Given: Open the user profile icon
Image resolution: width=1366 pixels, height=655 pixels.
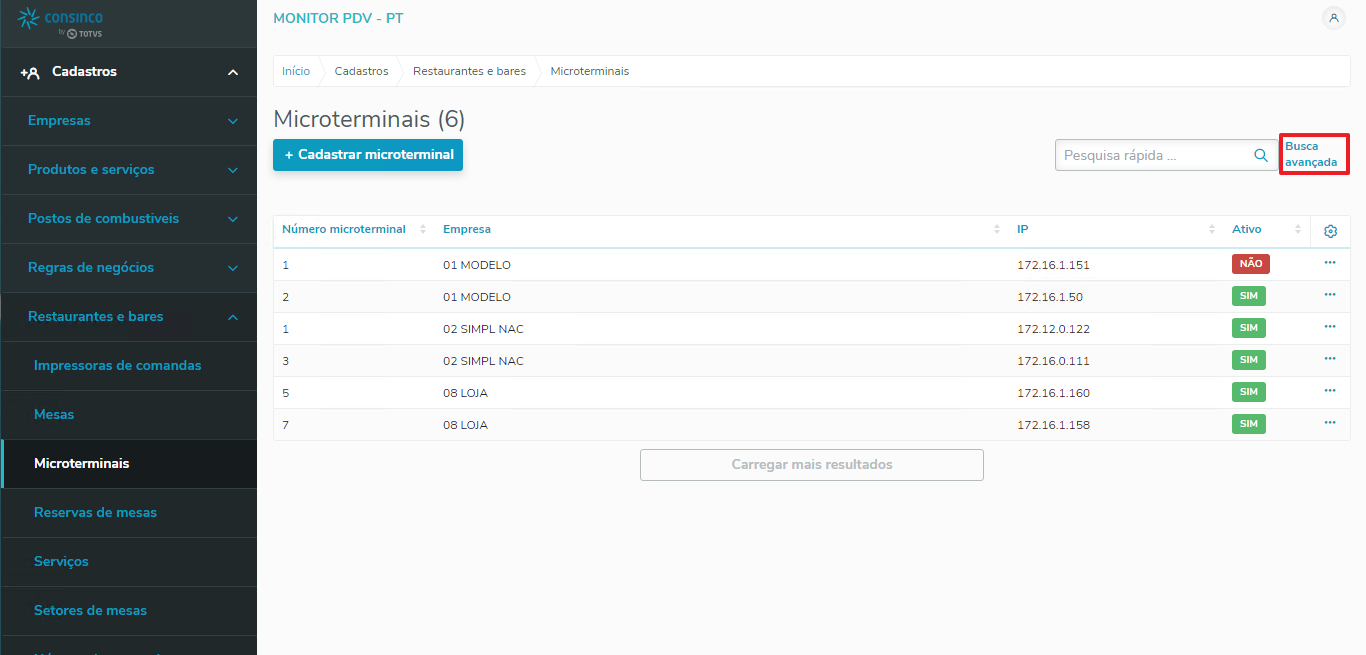Looking at the screenshot, I should click(x=1334, y=18).
